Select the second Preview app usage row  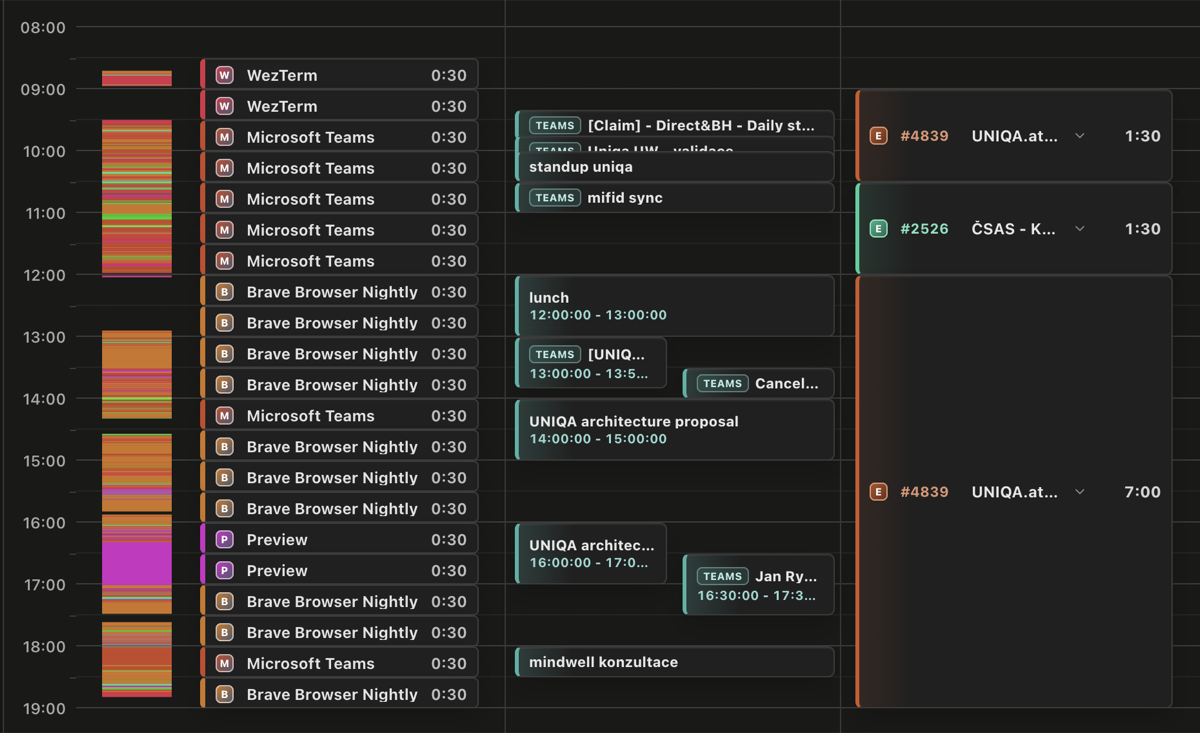click(339, 570)
